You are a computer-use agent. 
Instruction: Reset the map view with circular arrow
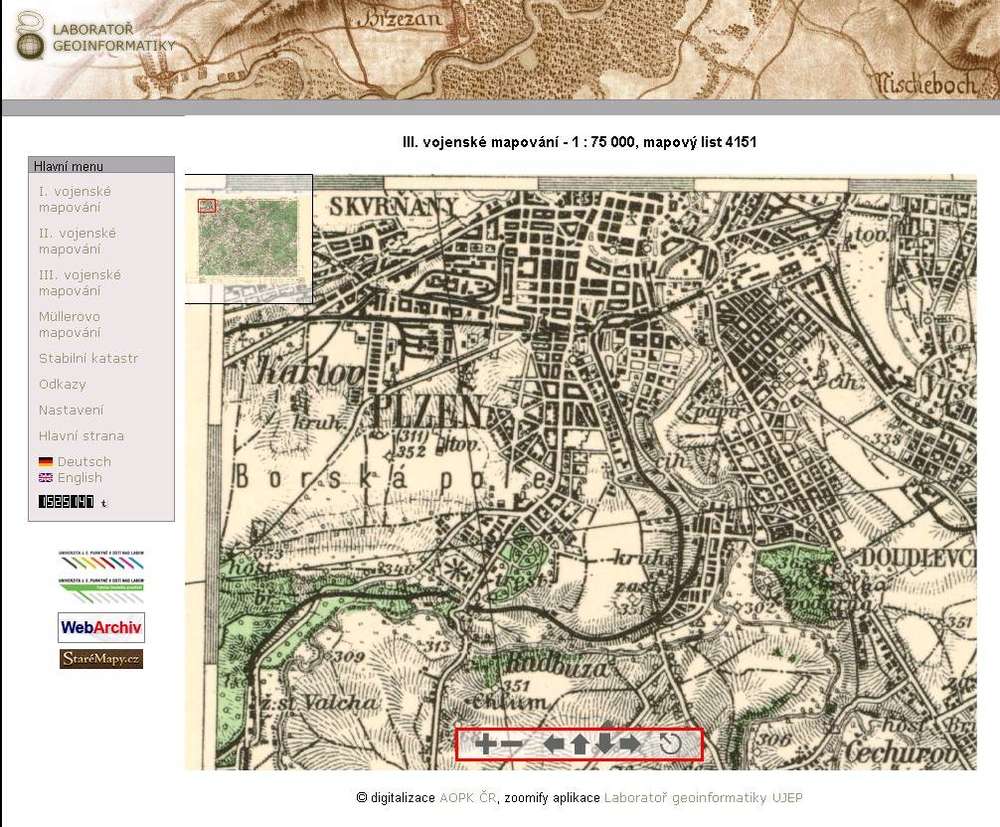(670, 744)
